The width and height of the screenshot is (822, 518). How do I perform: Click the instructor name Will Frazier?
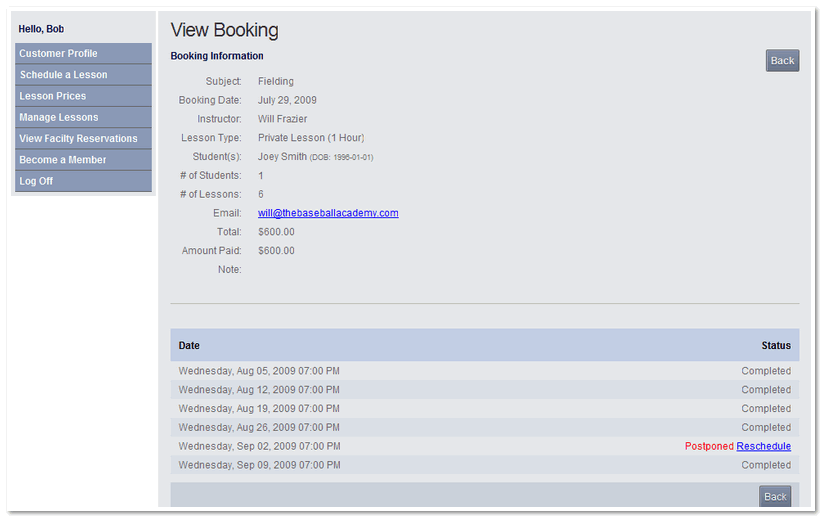click(x=283, y=119)
